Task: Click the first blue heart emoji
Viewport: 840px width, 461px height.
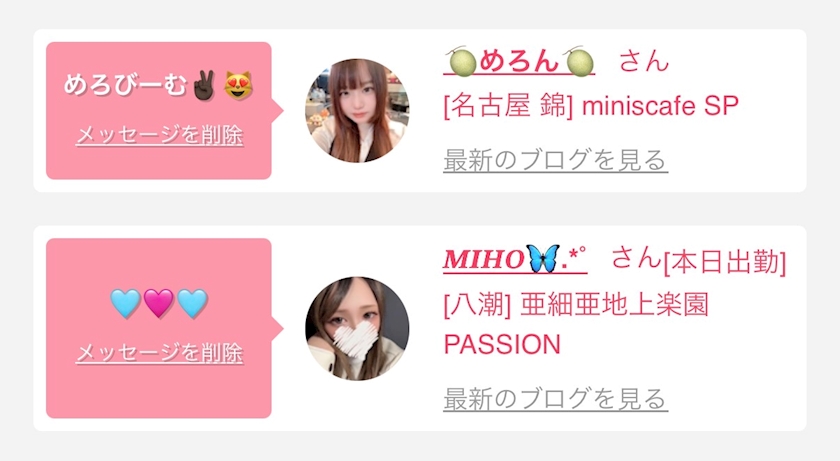Action: 125,303
